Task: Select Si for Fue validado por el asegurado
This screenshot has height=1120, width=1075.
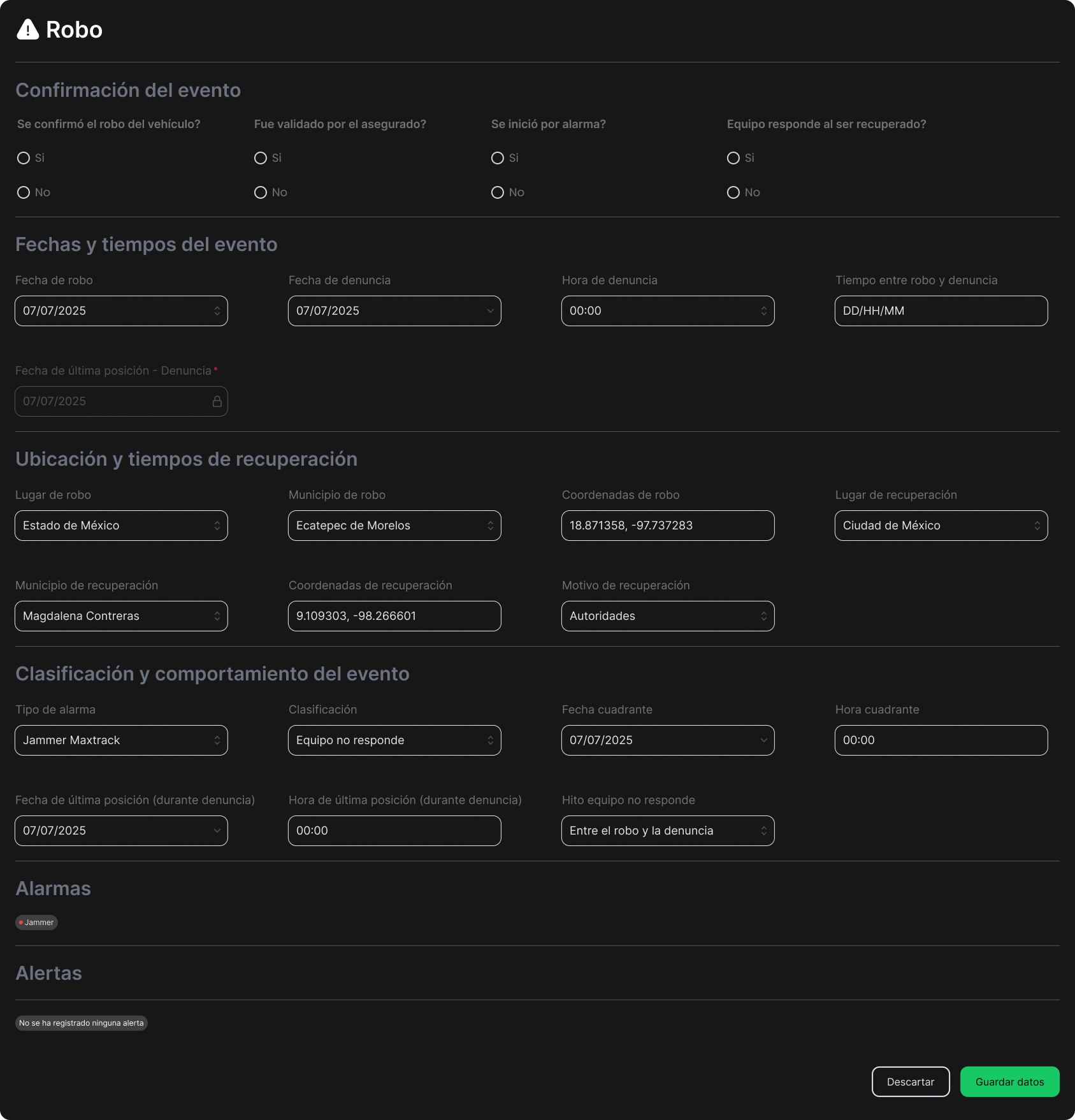Action: [261, 158]
